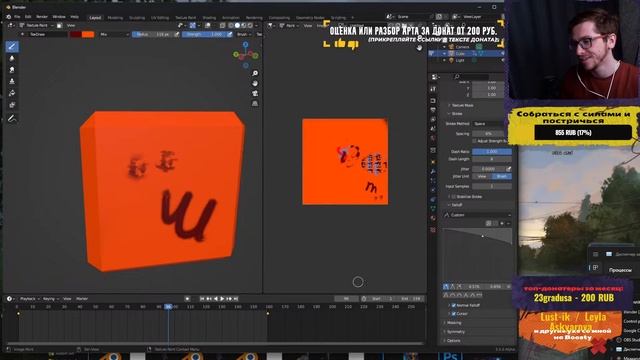Expand the Masking panel
This screenshot has width=640, height=360.
click(x=453, y=322)
